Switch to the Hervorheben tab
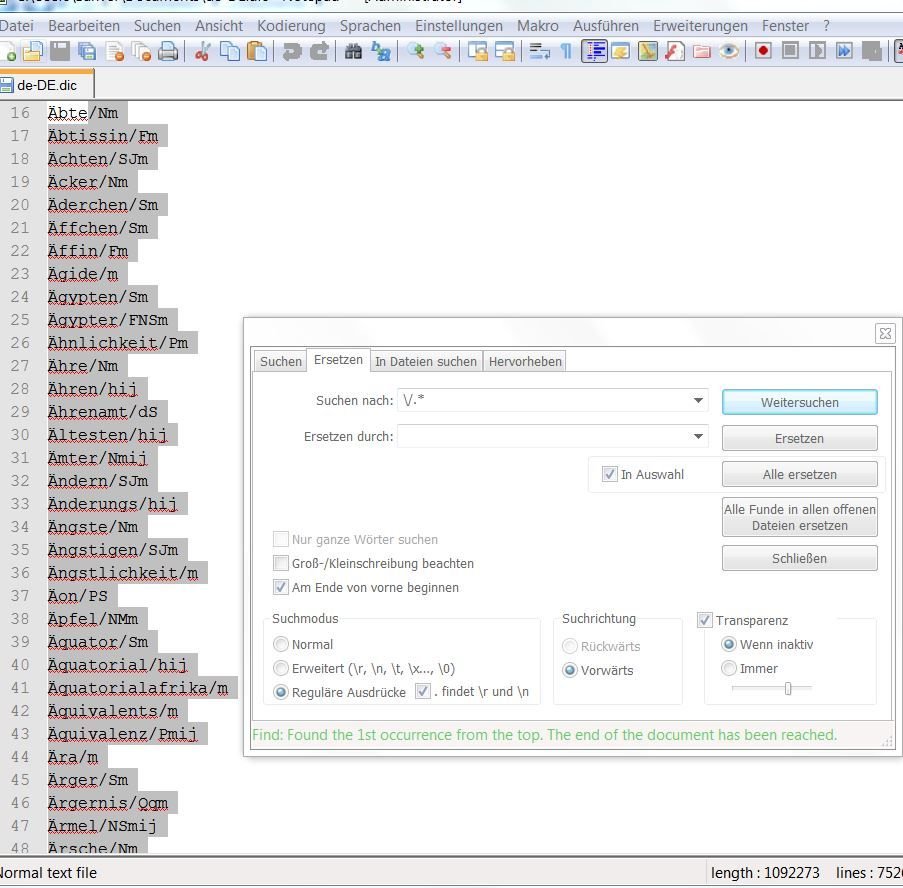The width and height of the screenshot is (903, 888). (525, 361)
